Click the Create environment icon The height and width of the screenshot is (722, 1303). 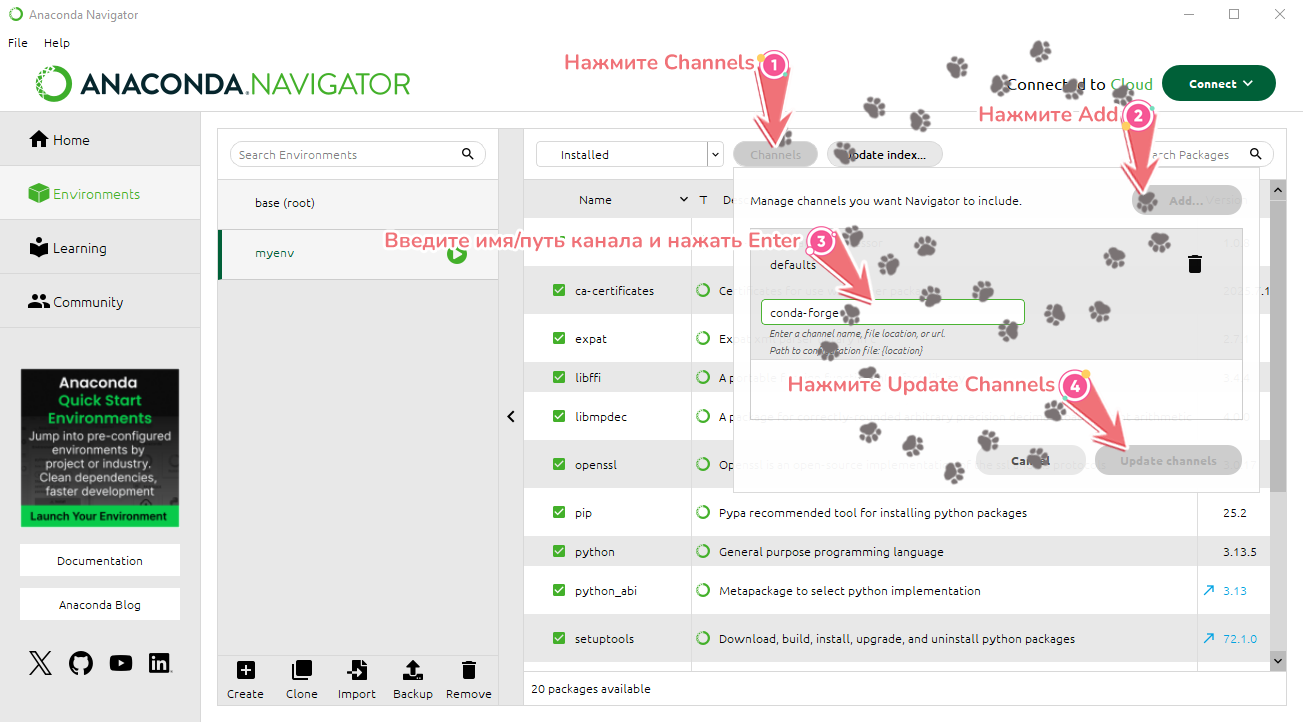(245, 671)
